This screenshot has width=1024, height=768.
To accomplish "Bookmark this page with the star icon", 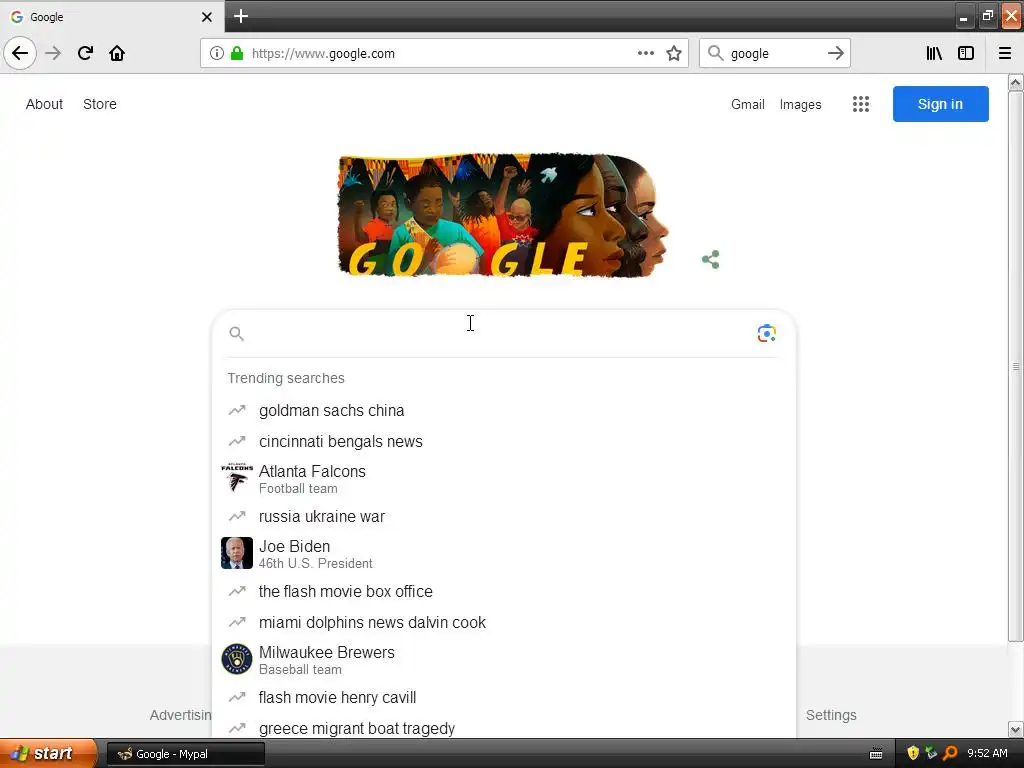I will tap(674, 54).
